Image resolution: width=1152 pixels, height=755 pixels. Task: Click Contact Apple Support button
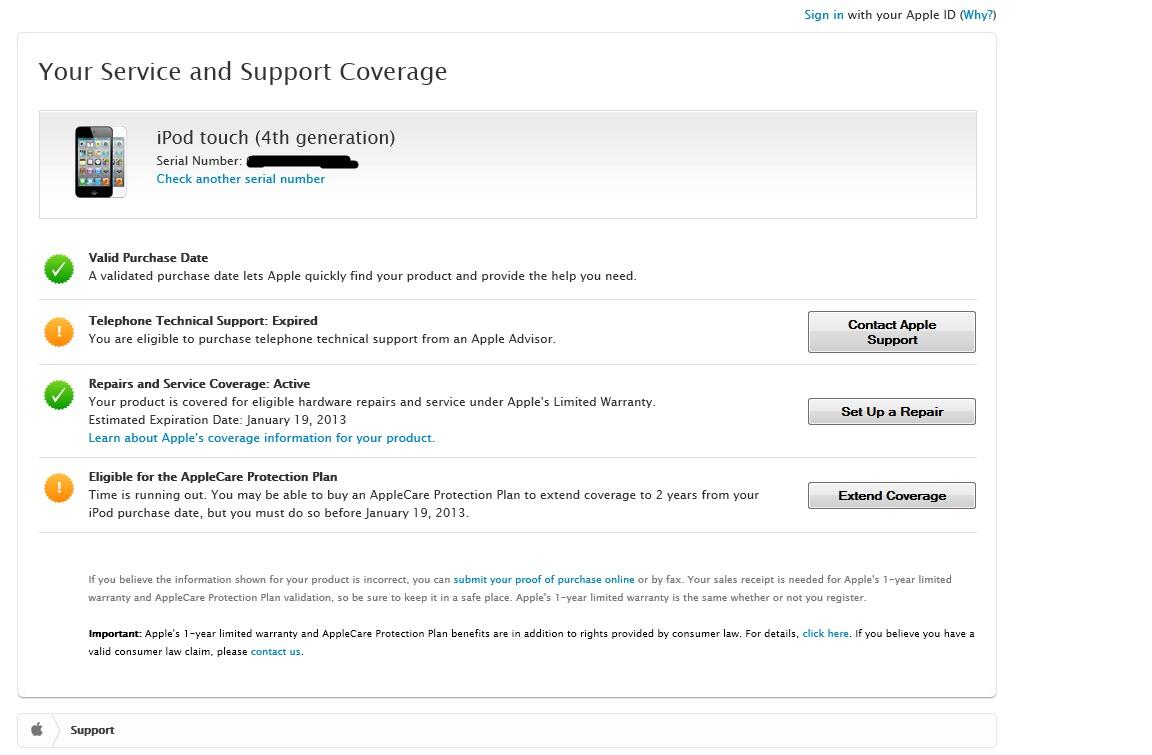pyautogui.click(x=892, y=332)
